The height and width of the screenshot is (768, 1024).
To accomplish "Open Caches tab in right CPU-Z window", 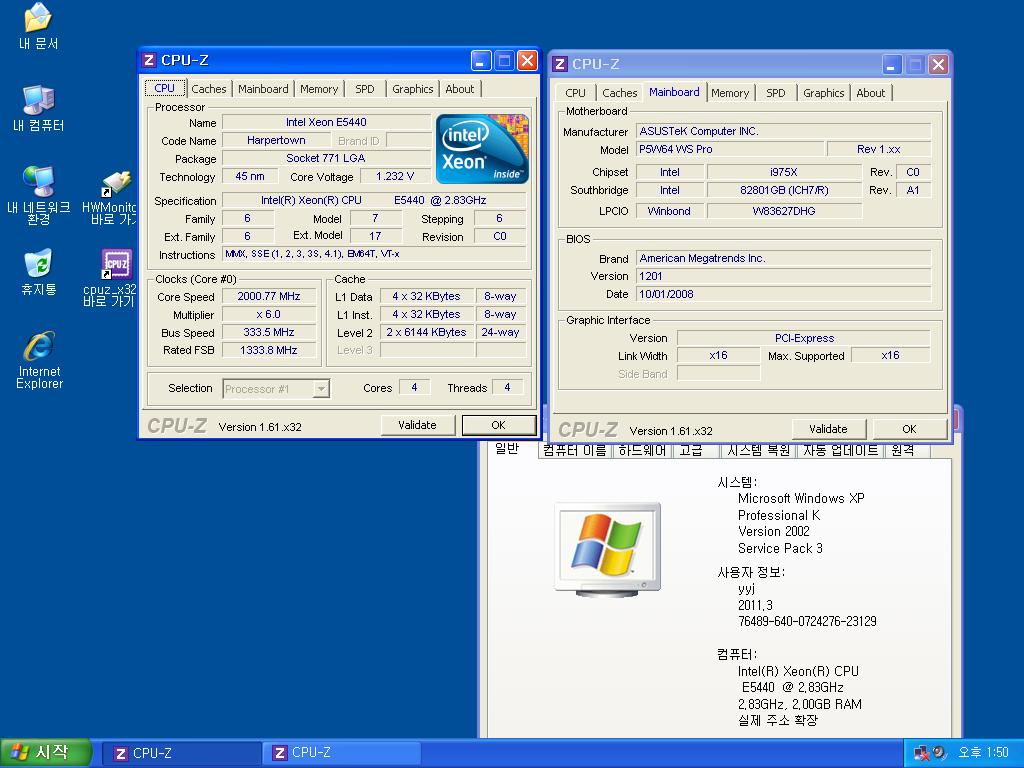I will point(620,93).
